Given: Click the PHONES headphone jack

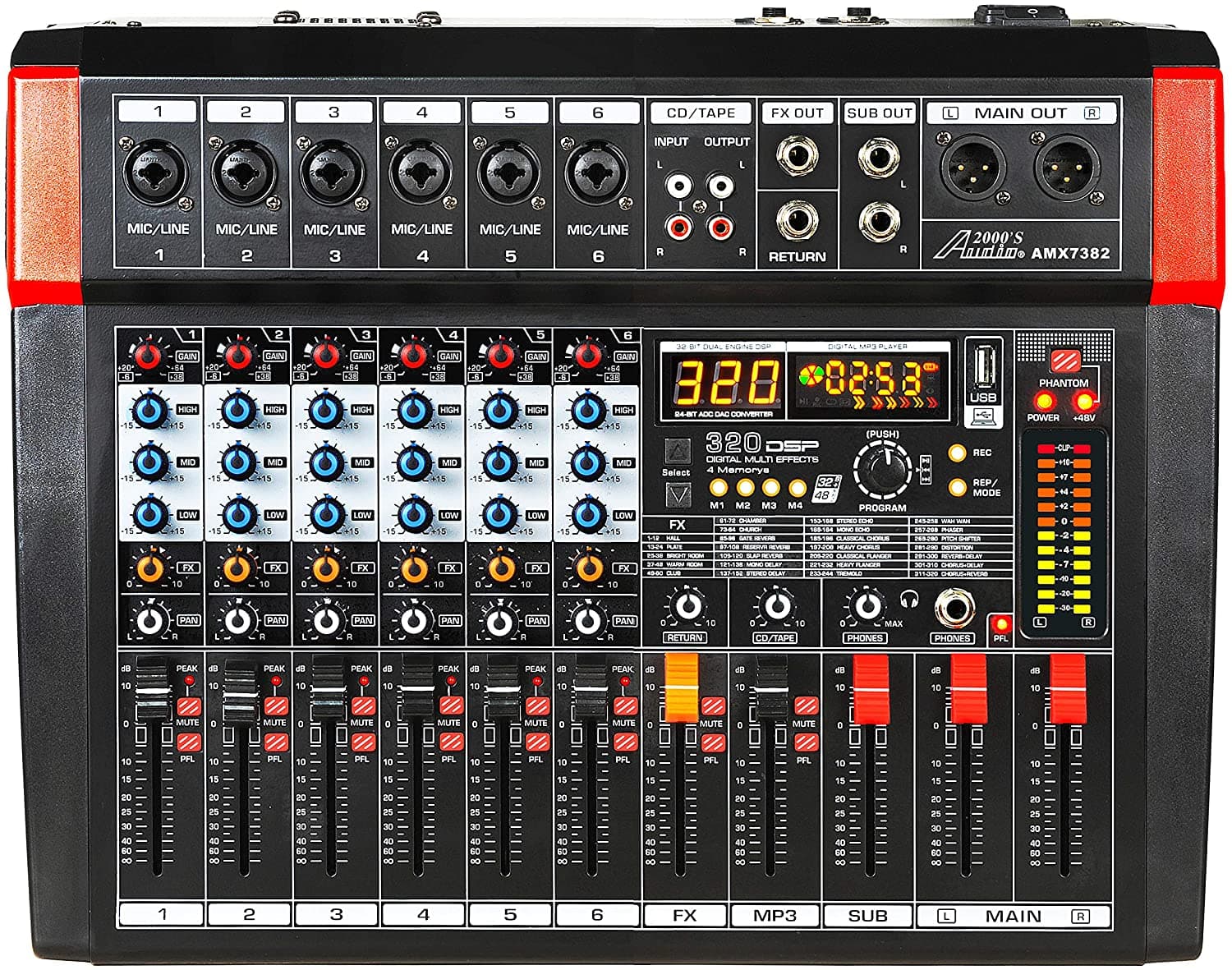Looking at the screenshot, I should click(954, 609).
